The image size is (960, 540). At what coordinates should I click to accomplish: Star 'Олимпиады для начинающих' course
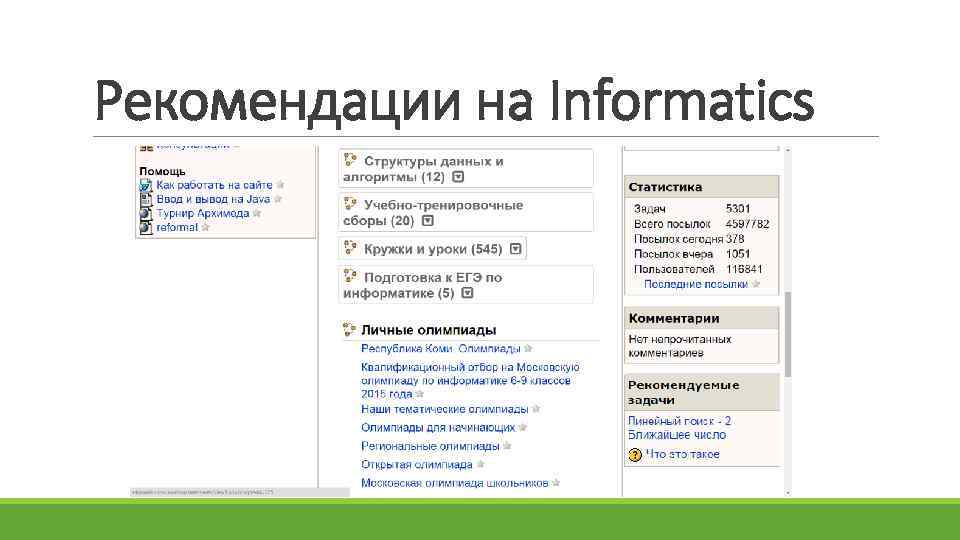click(523, 427)
